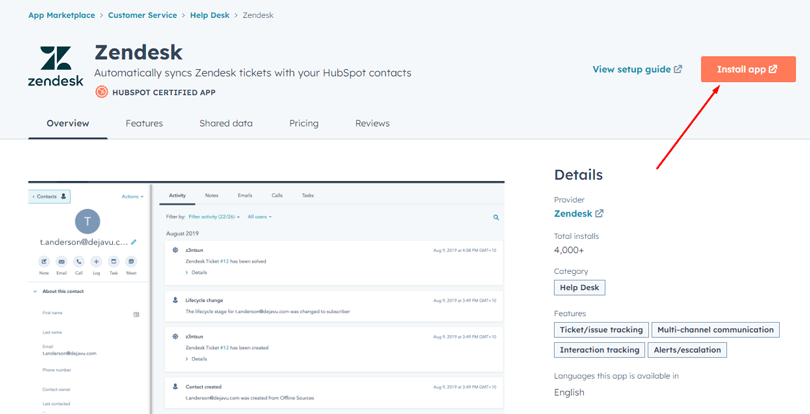Select the Calls tab in preview
The image size is (810, 414).
click(x=277, y=195)
